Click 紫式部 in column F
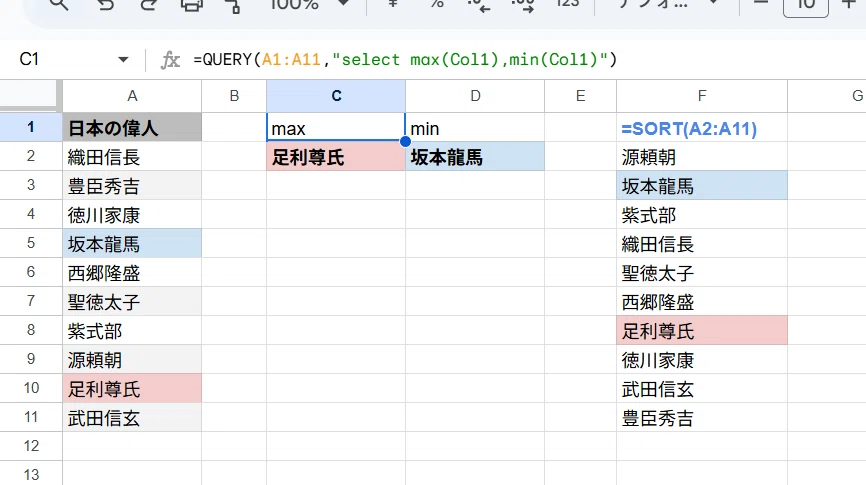Screen dimensions: 866x485 tap(702, 214)
